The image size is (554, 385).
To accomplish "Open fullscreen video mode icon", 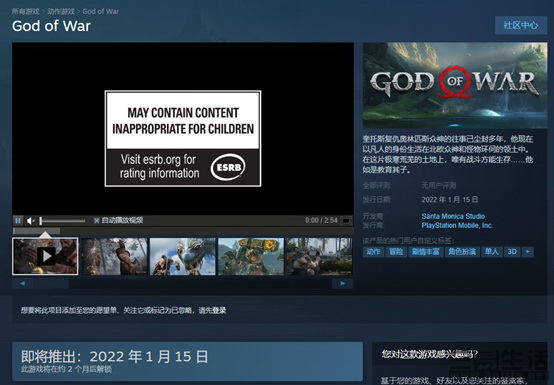I will click(346, 221).
